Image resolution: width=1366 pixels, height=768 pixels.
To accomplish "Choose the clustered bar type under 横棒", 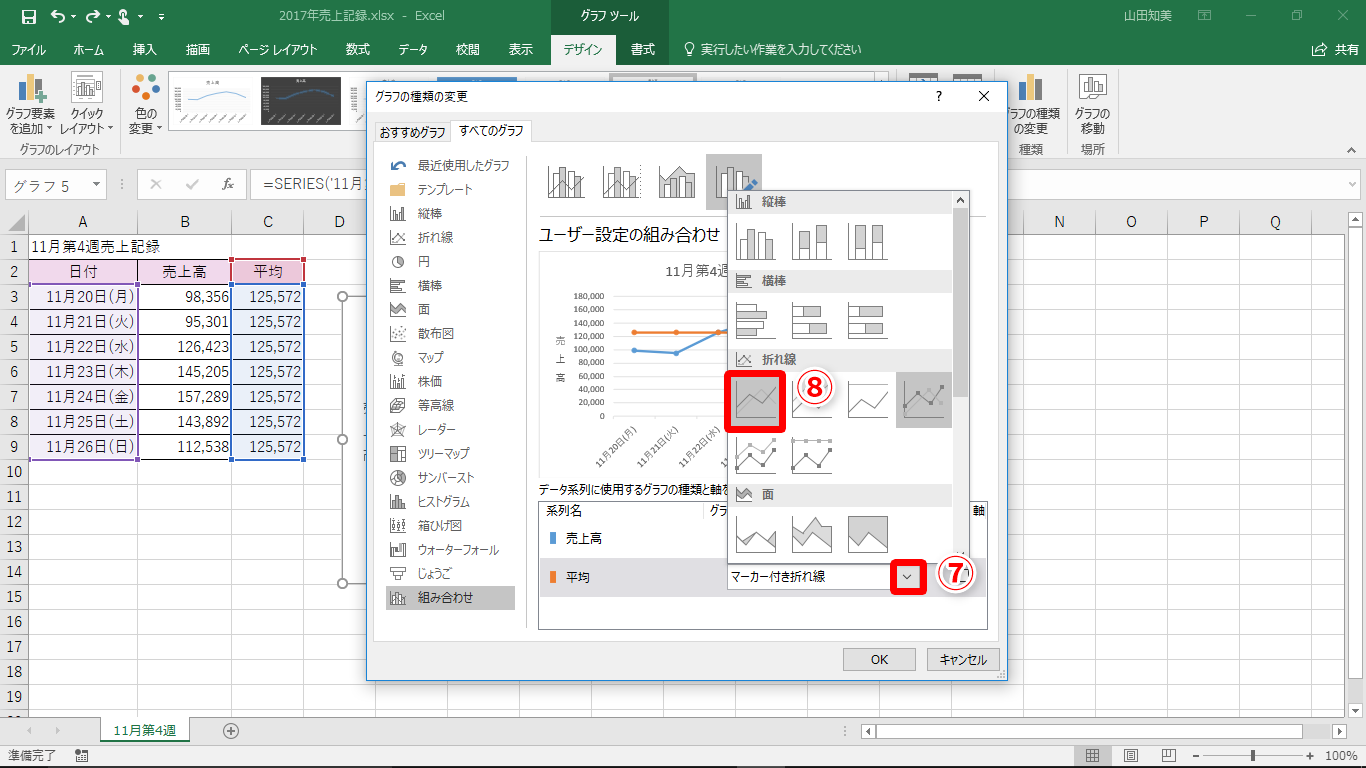I will point(756,320).
